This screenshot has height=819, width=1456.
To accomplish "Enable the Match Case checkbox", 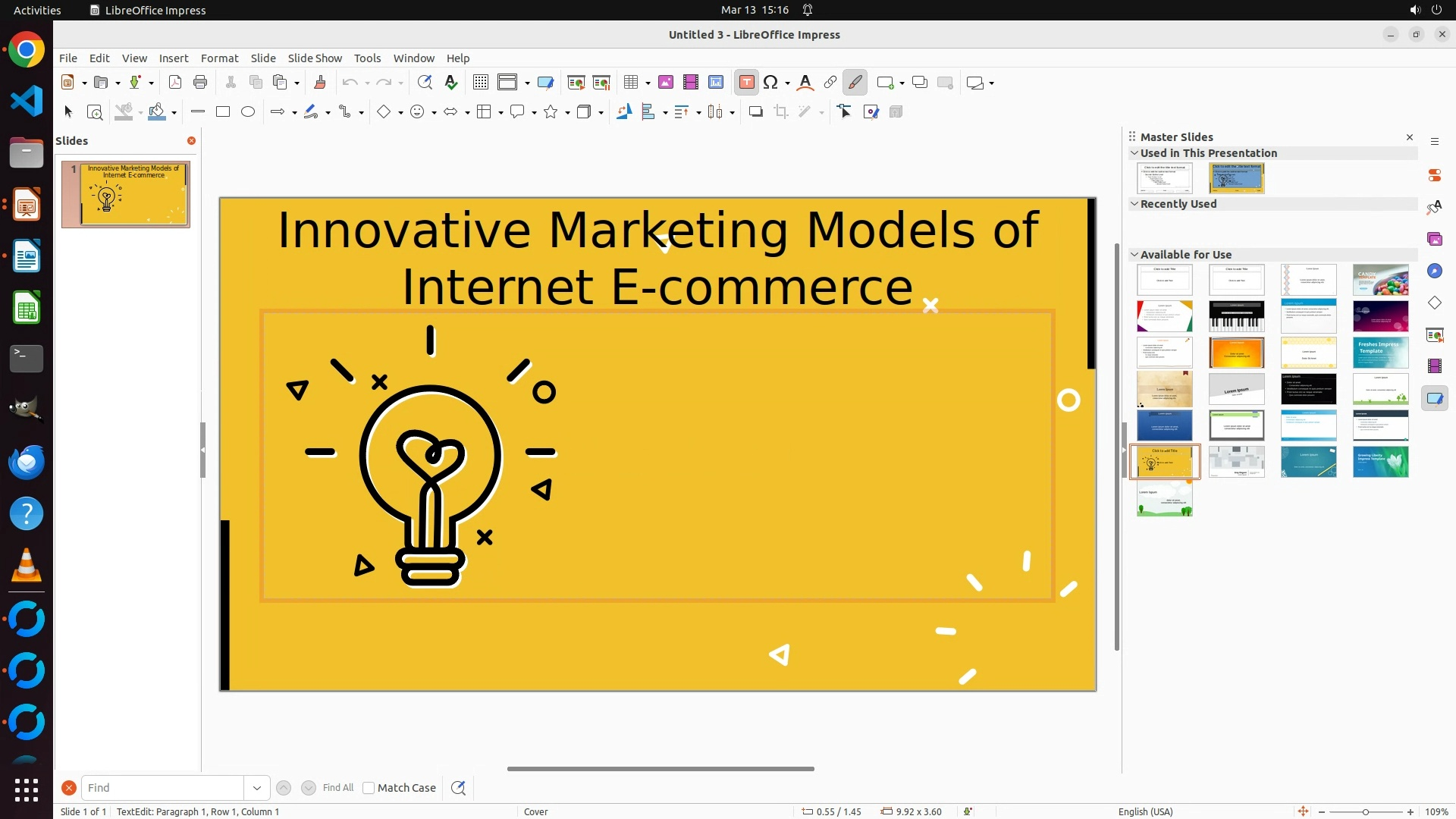I will [x=369, y=788].
